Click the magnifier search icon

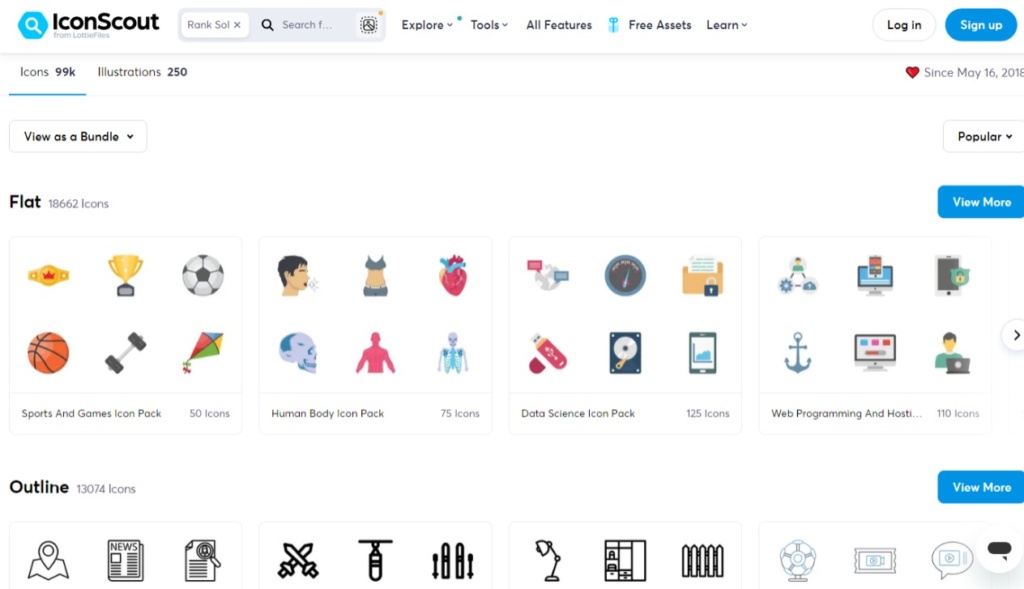pyautogui.click(x=268, y=25)
